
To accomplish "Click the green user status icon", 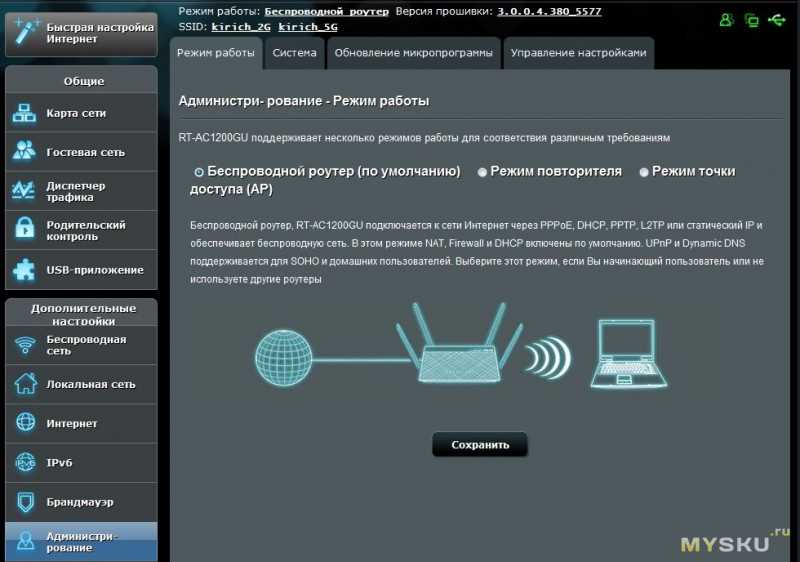I will point(726,20).
